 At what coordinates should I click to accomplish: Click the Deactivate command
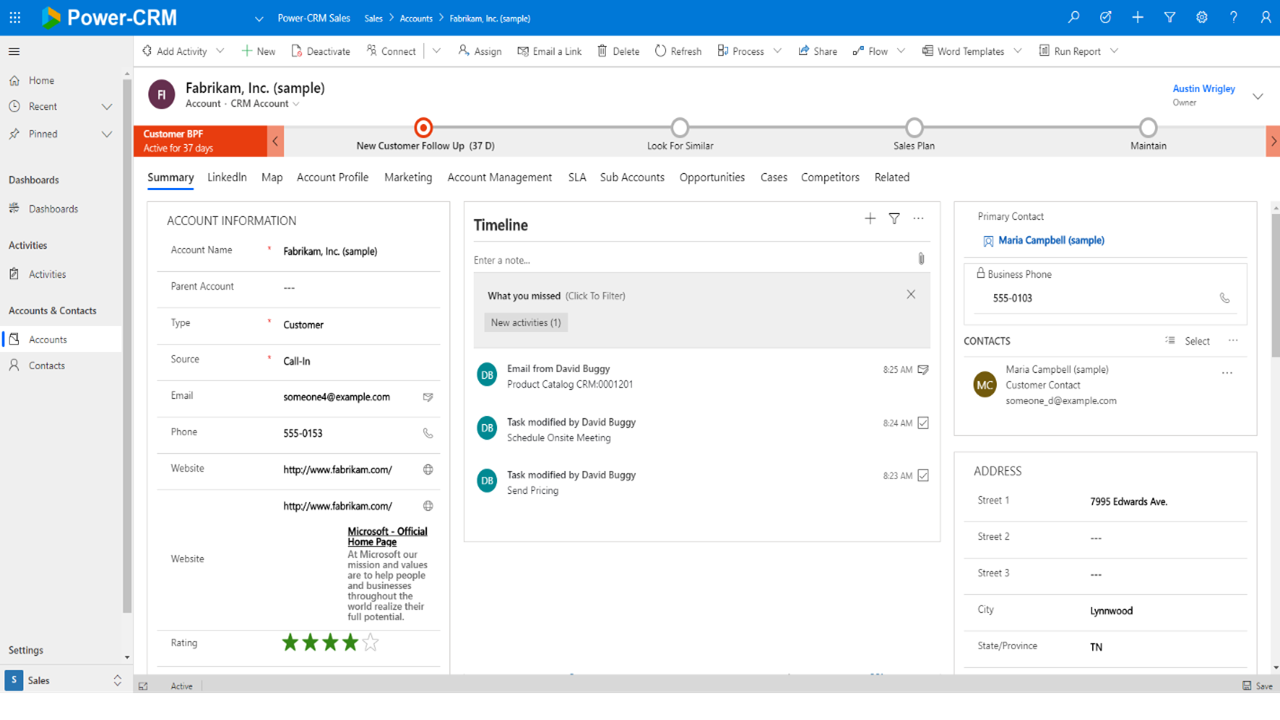click(321, 51)
